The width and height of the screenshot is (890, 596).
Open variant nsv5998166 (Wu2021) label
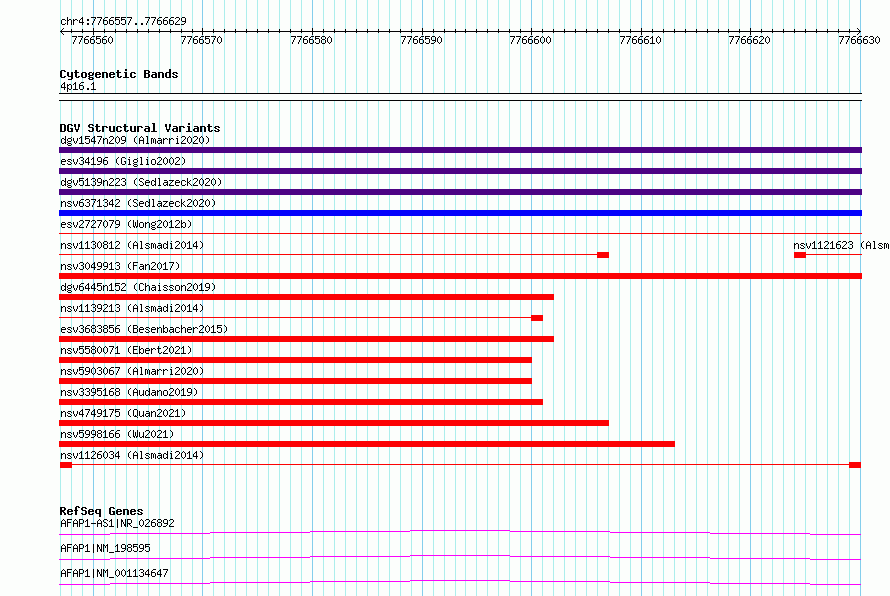117,434
